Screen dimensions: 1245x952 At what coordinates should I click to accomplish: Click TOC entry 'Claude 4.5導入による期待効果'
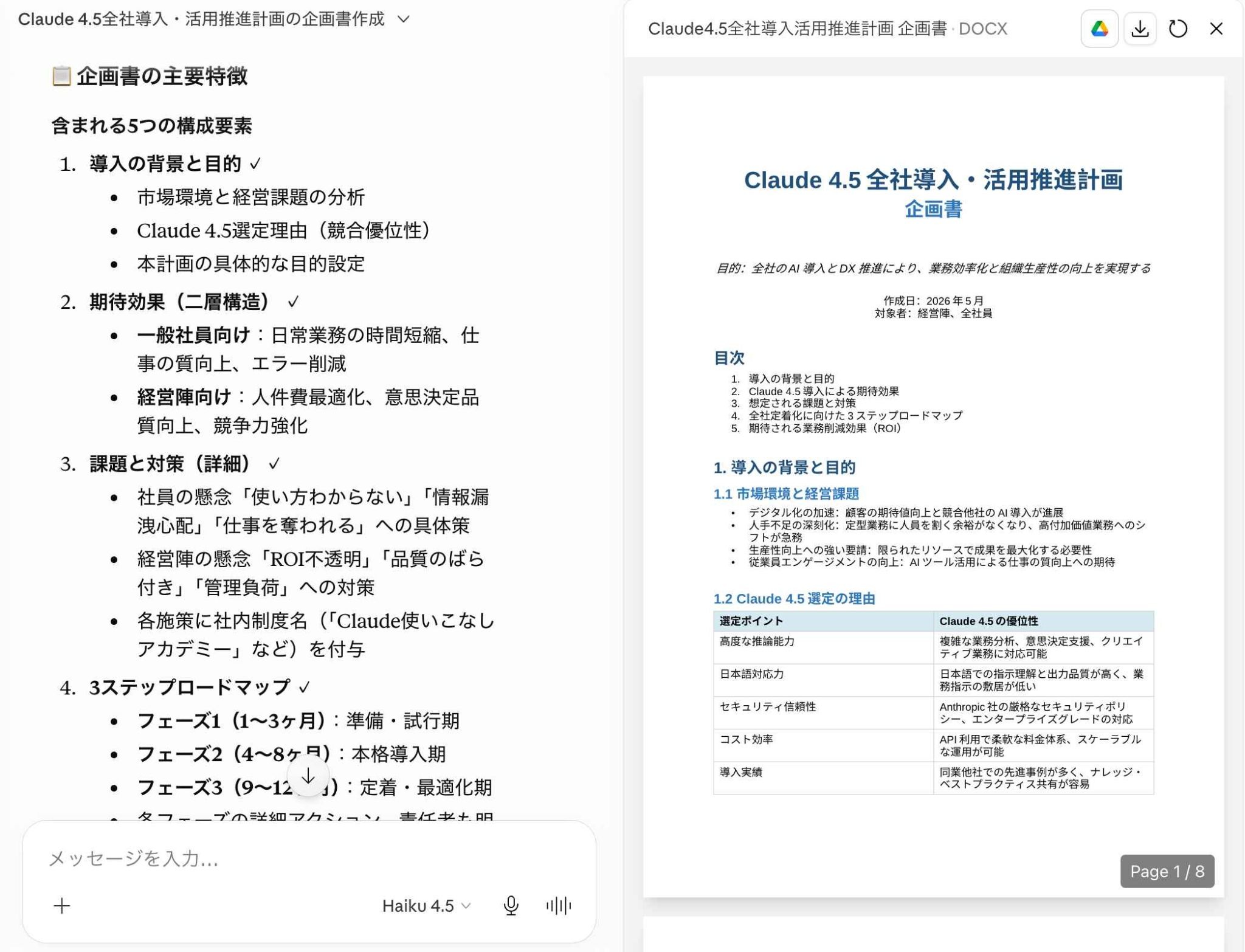(823, 391)
